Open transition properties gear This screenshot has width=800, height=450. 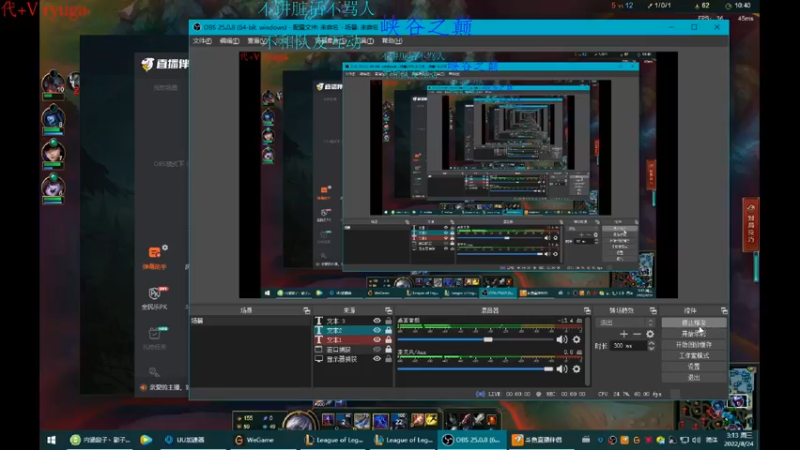[650, 334]
